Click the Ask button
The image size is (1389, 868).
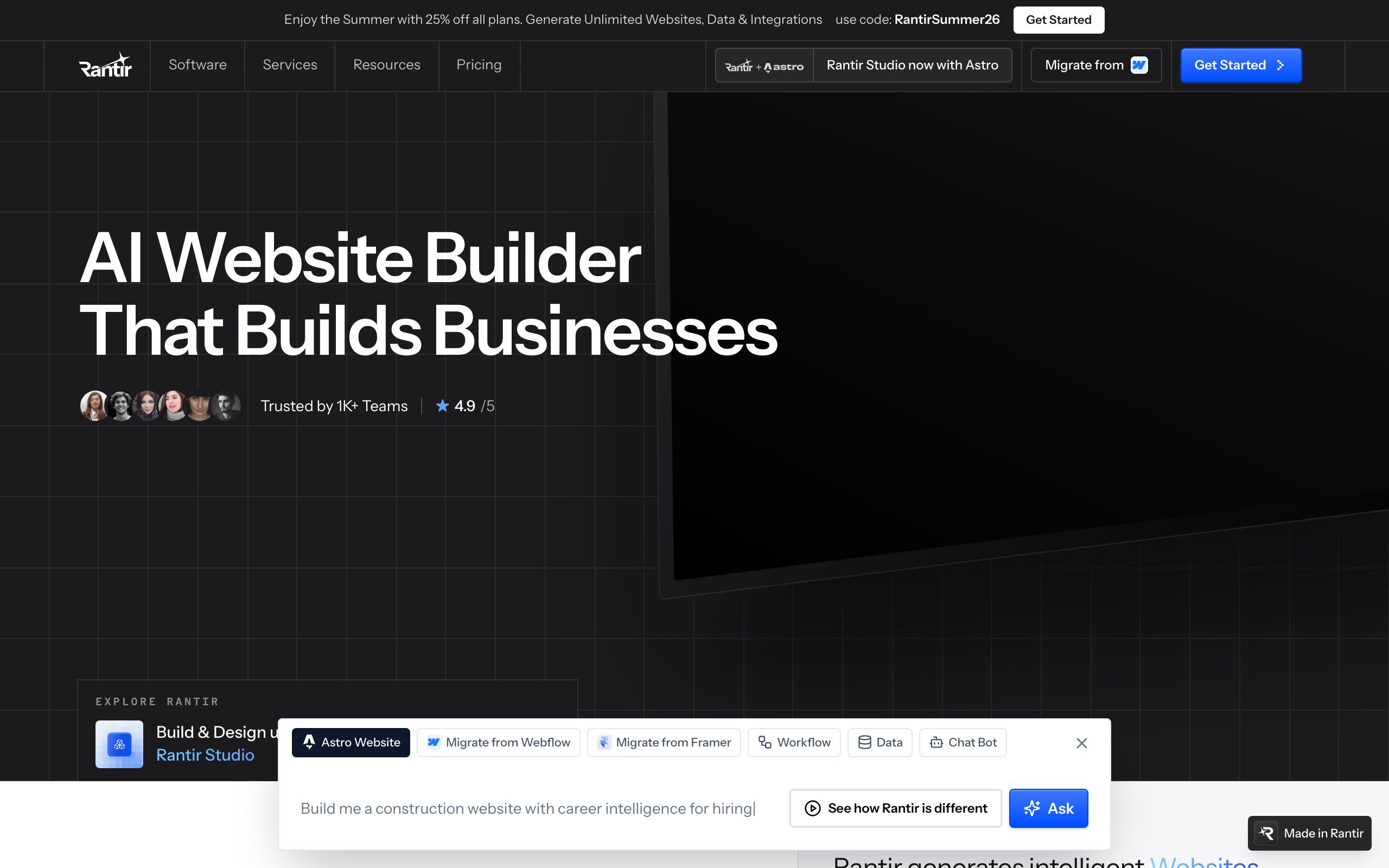(1049, 808)
